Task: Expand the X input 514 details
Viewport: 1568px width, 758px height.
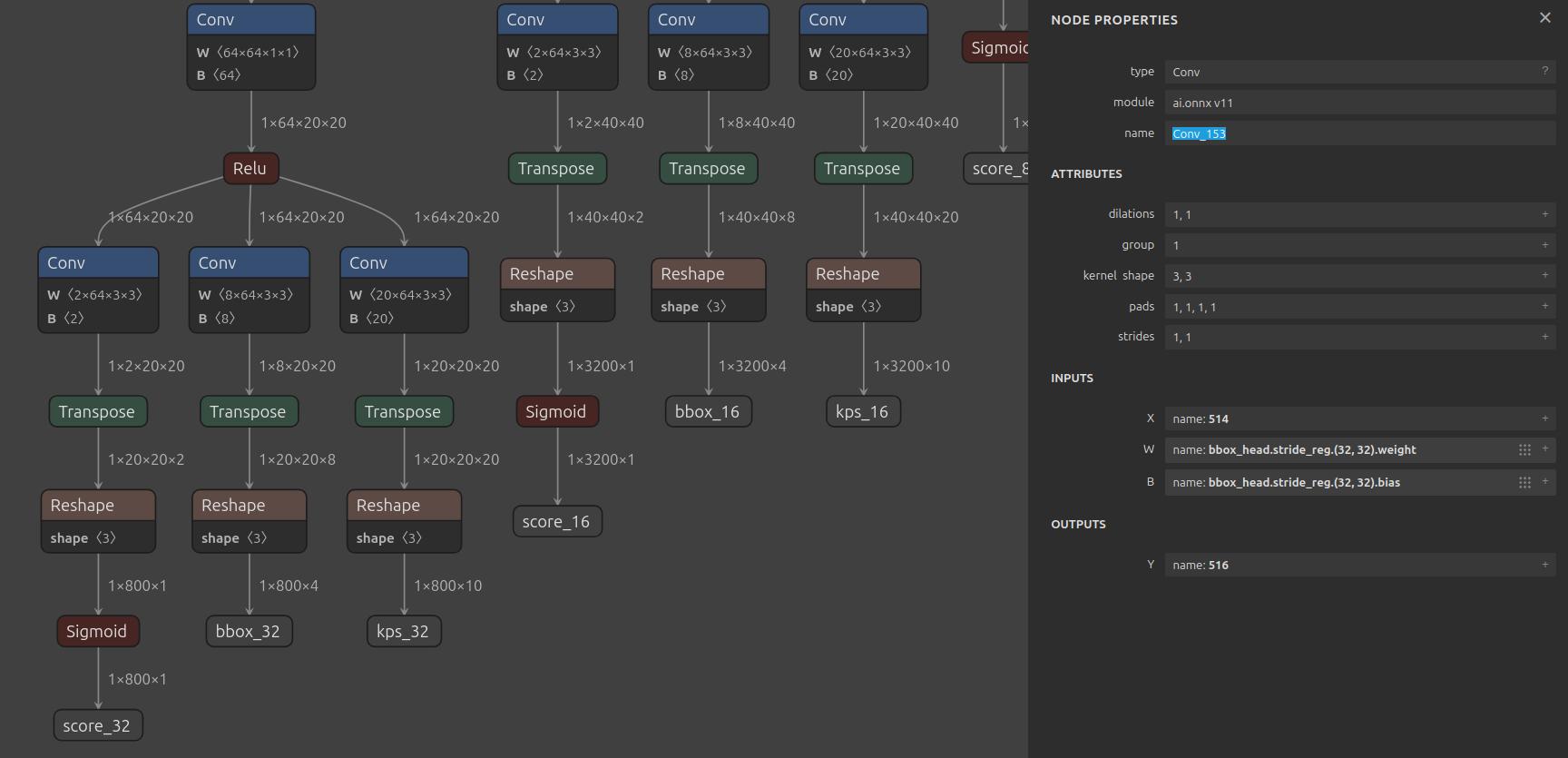Action: tap(1544, 418)
